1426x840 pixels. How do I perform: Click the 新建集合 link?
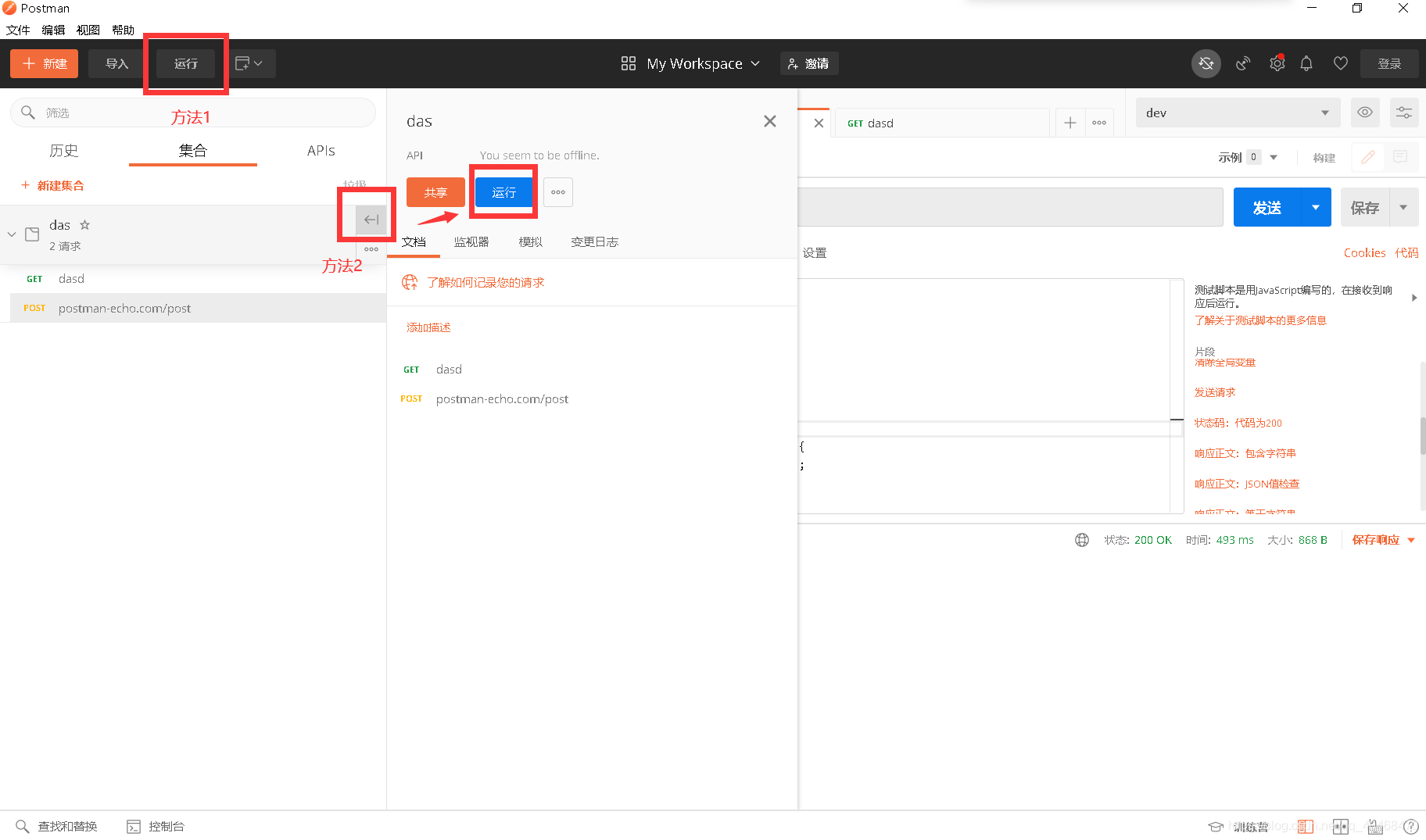(52, 185)
